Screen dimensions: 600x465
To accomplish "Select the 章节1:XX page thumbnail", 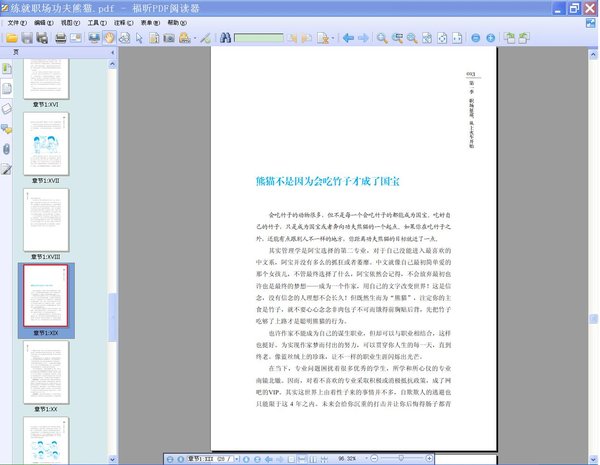I will pos(46,372).
